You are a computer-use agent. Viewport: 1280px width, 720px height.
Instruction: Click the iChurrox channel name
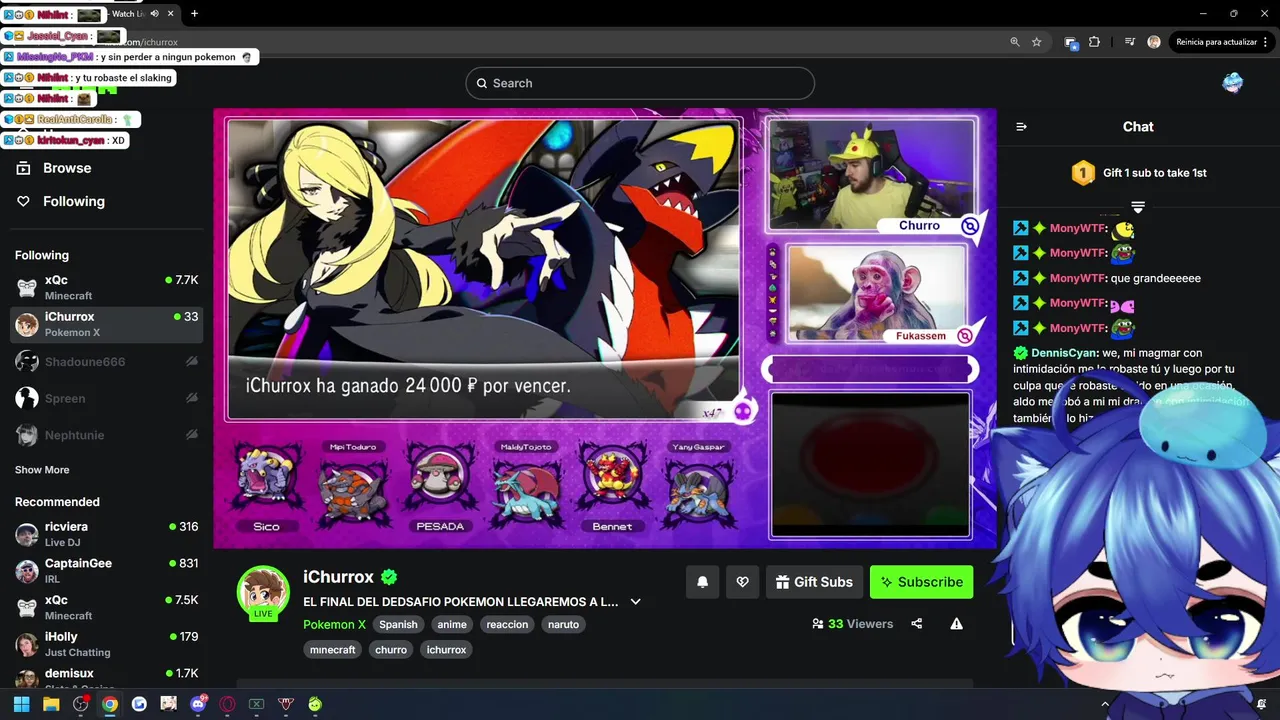click(x=338, y=577)
